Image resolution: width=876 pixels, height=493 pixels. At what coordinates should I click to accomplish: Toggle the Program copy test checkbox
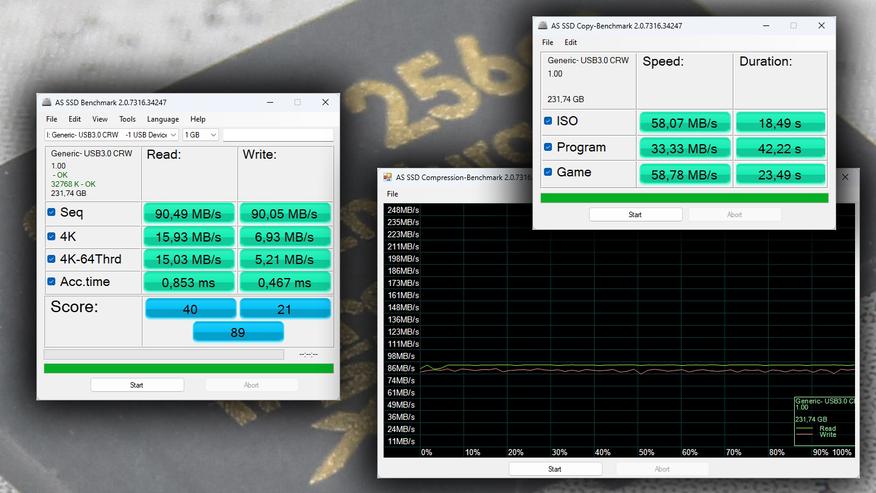[x=548, y=147]
